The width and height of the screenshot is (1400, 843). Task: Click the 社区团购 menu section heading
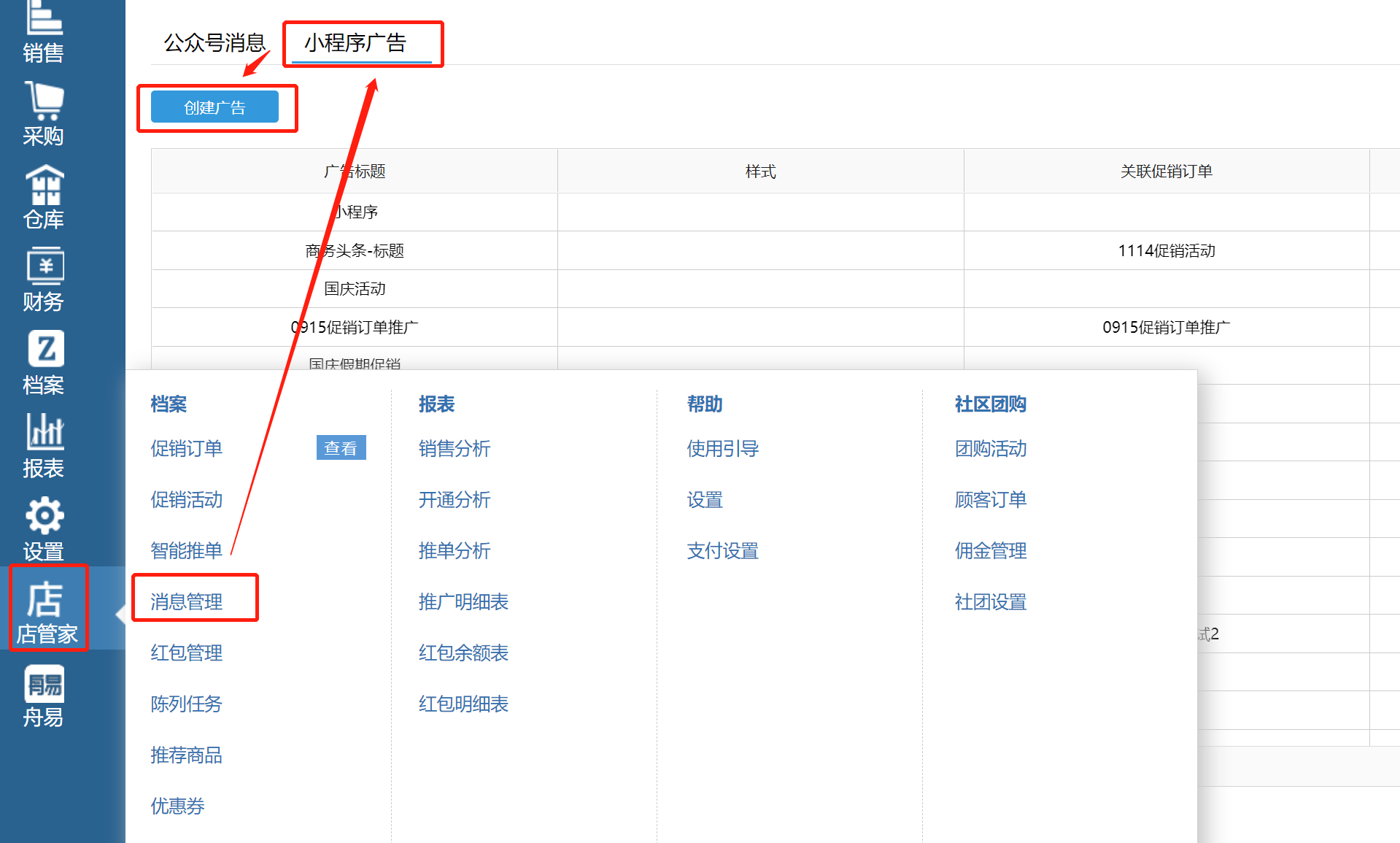[991, 404]
